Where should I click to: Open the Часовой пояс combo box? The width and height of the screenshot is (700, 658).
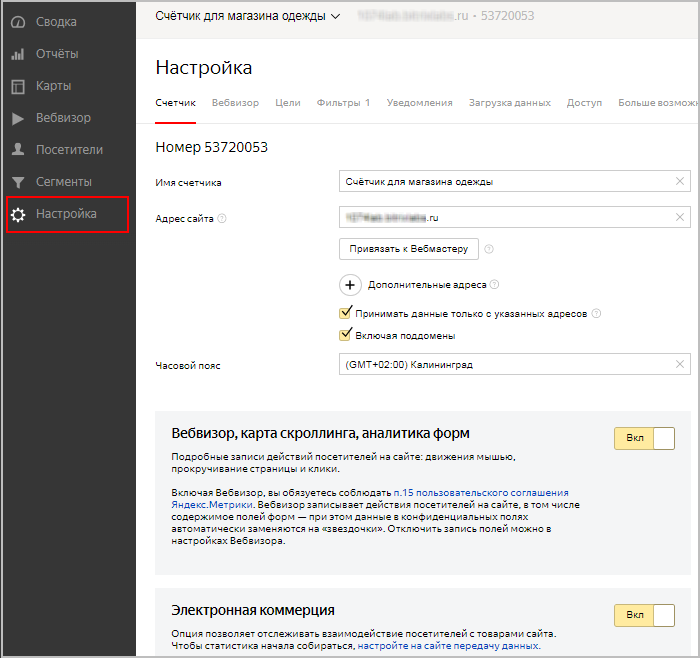coord(514,364)
